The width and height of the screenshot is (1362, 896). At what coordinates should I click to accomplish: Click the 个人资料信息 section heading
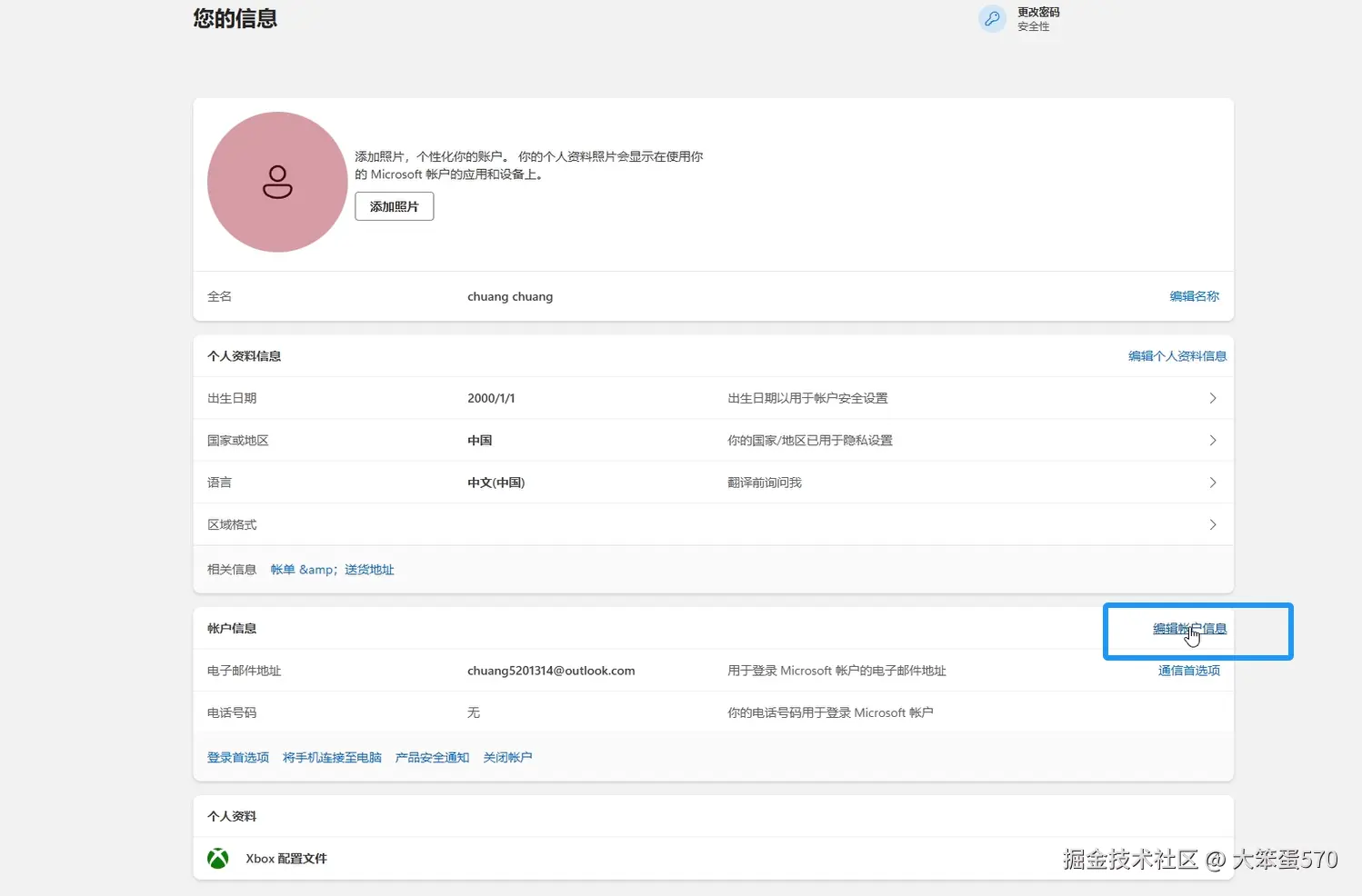click(245, 356)
